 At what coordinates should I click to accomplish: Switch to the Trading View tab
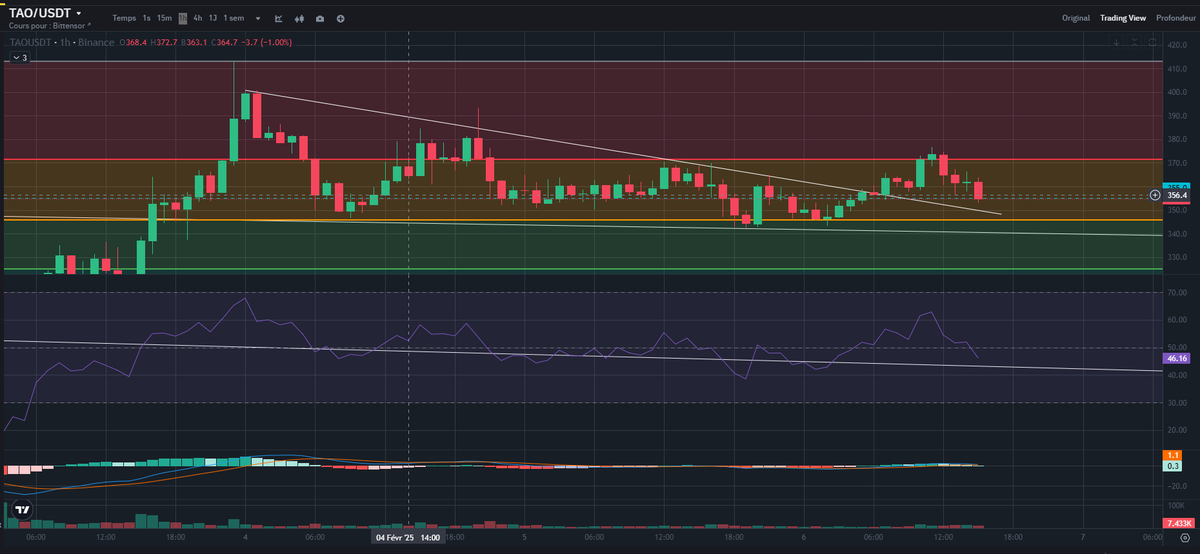pos(1123,18)
